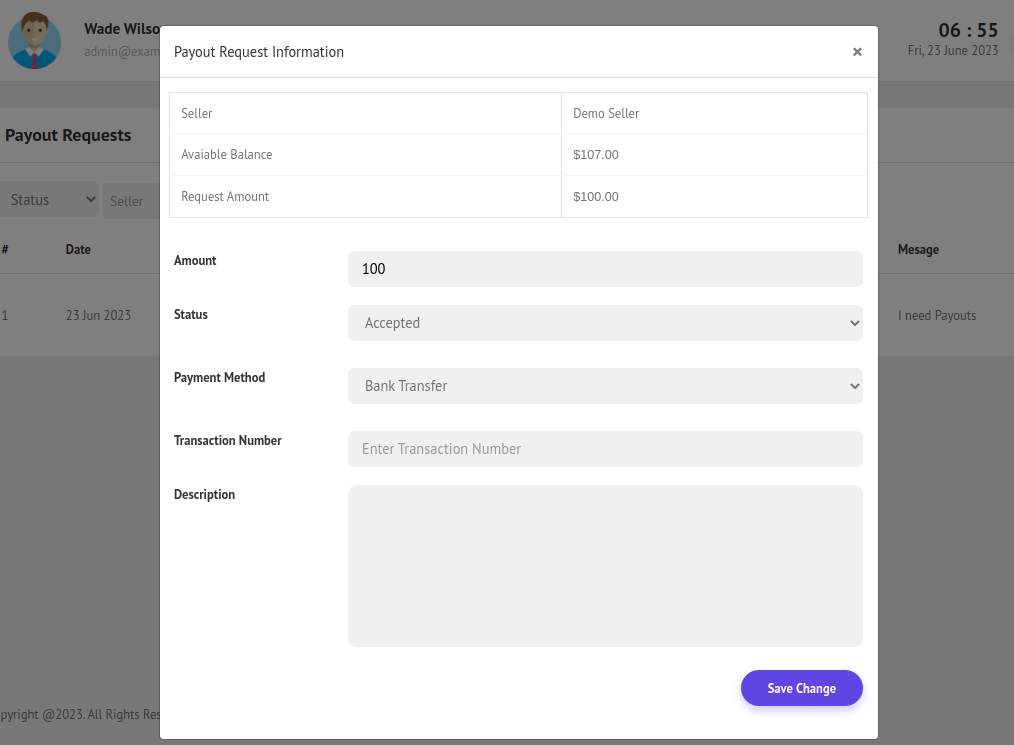This screenshot has height=745, width=1014.
Task: Click the Seller filter field
Action: (130, 201)
